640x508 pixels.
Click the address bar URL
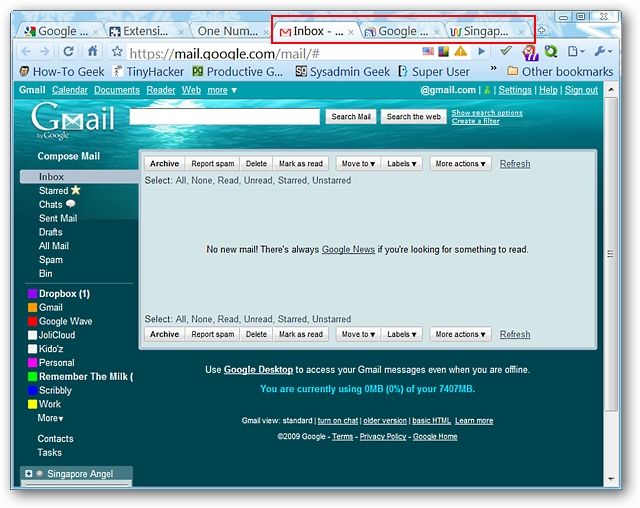[224, 53]
